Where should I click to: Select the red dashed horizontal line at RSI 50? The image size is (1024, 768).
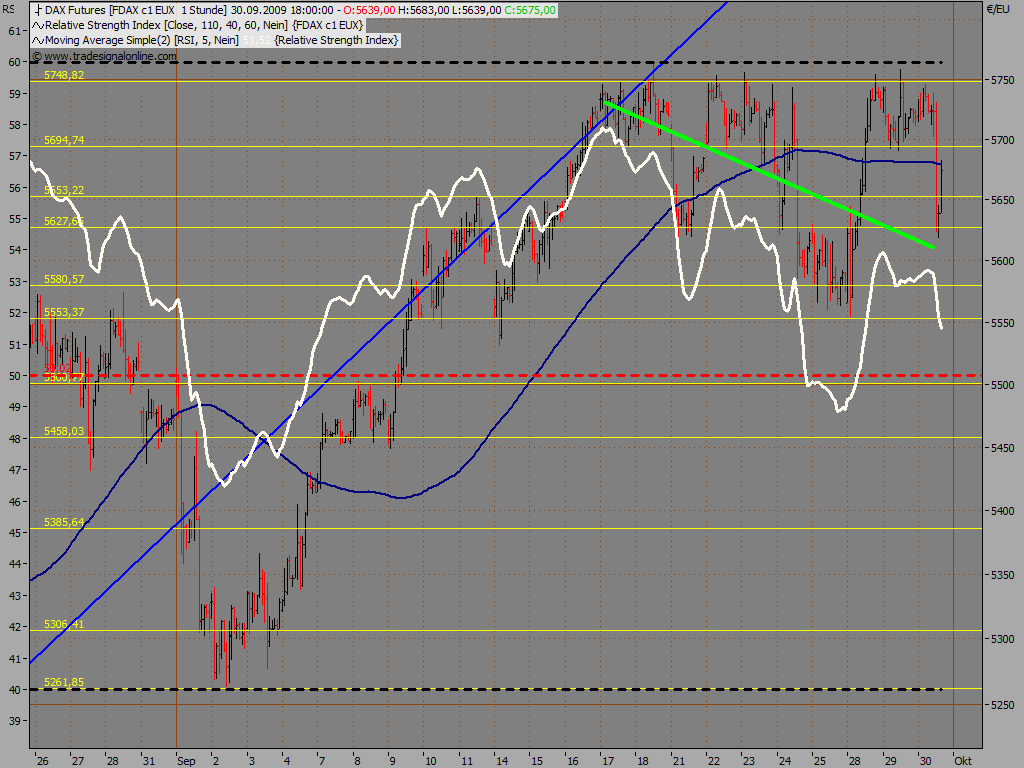coord(505,376)
